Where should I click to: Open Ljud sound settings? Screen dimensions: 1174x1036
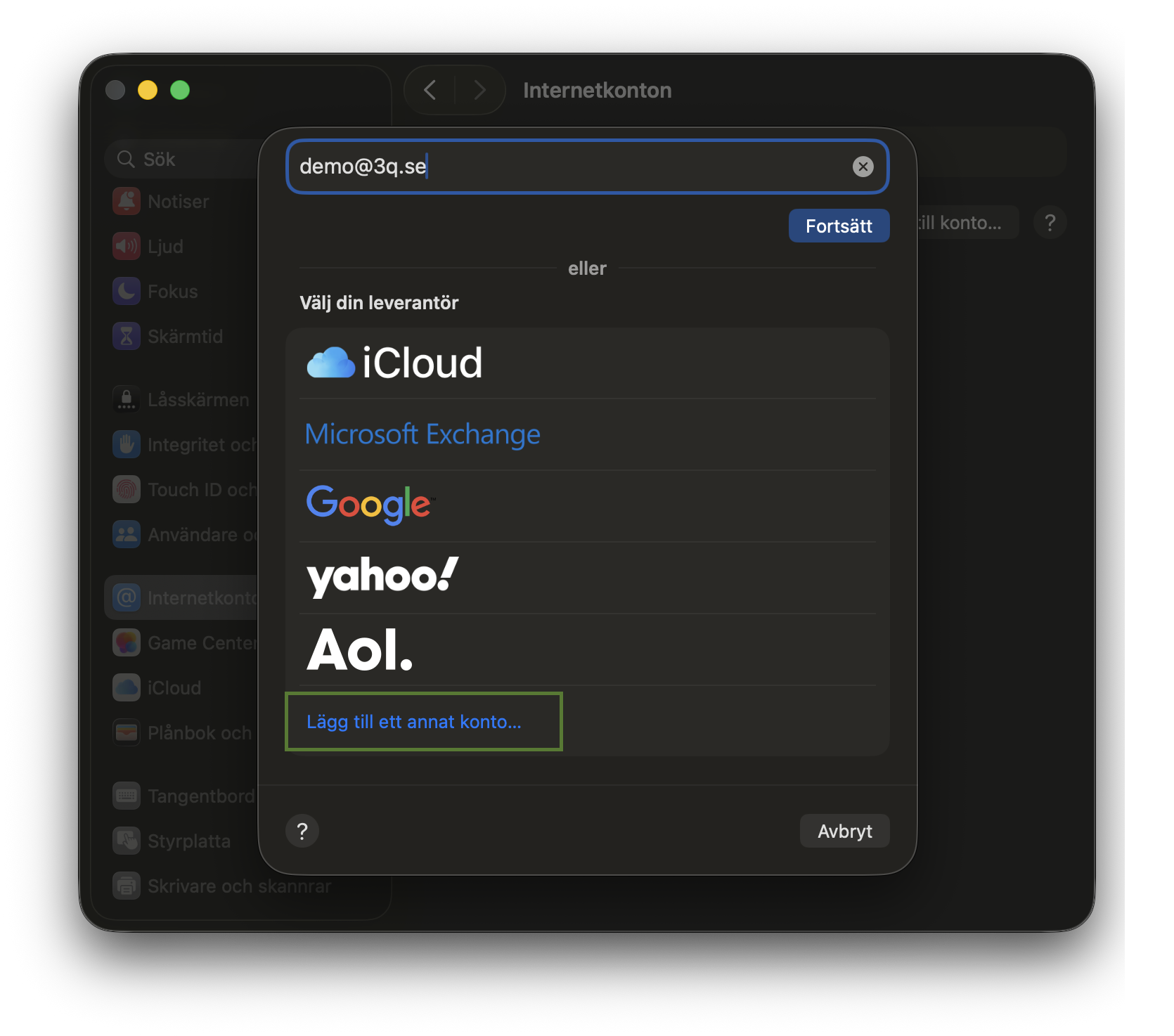point(165,247)
